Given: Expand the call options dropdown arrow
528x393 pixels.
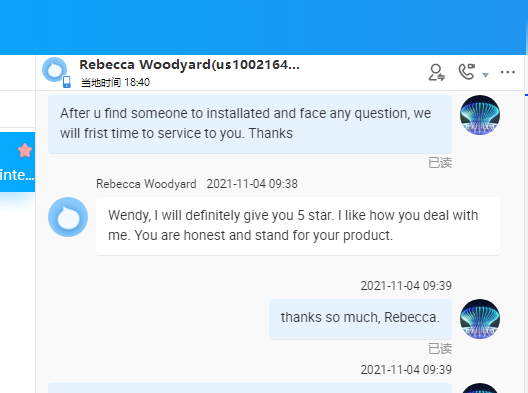Looking at the screenshot, I should click(x=485, y=75).
